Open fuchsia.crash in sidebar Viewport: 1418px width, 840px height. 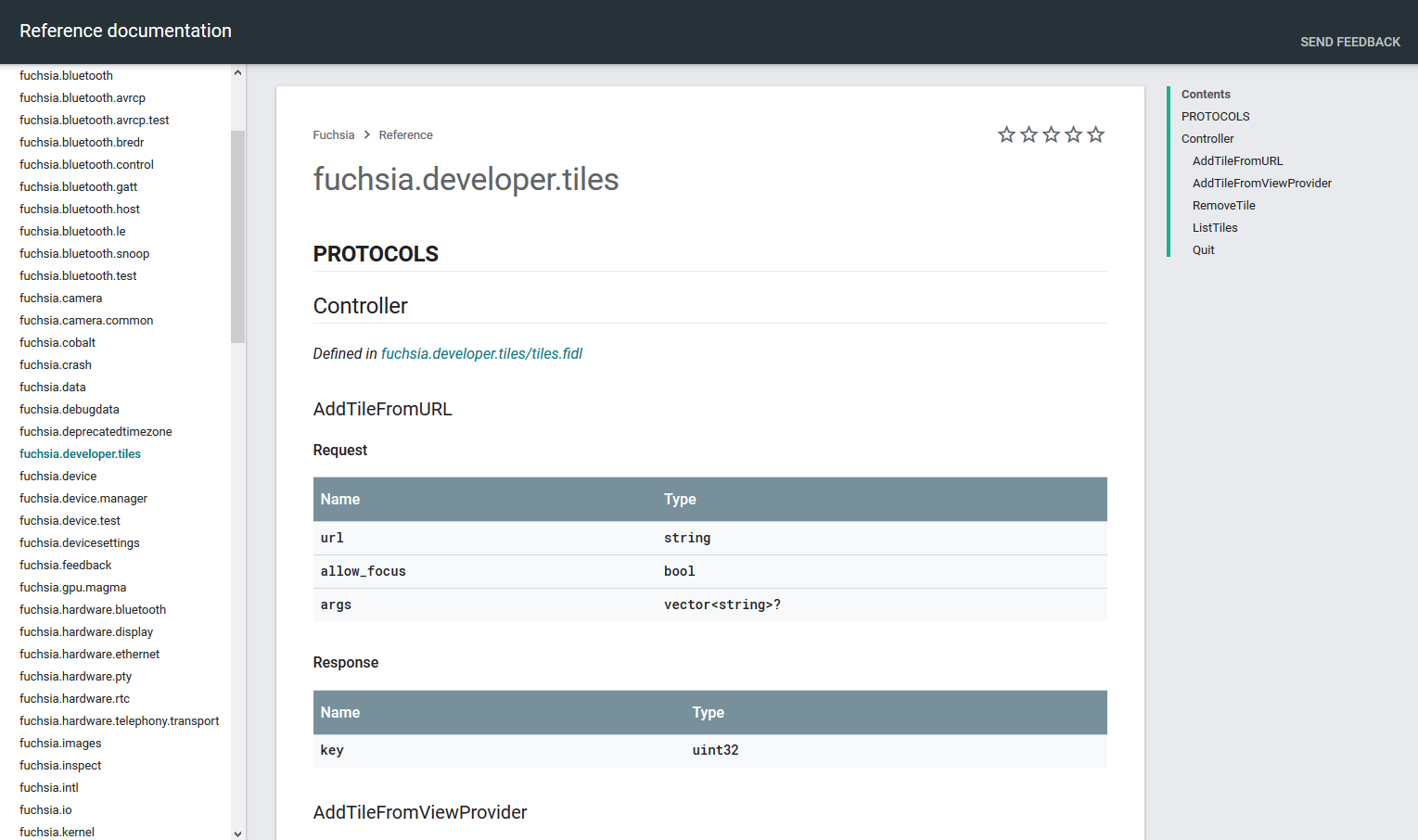tap(56, 364)
